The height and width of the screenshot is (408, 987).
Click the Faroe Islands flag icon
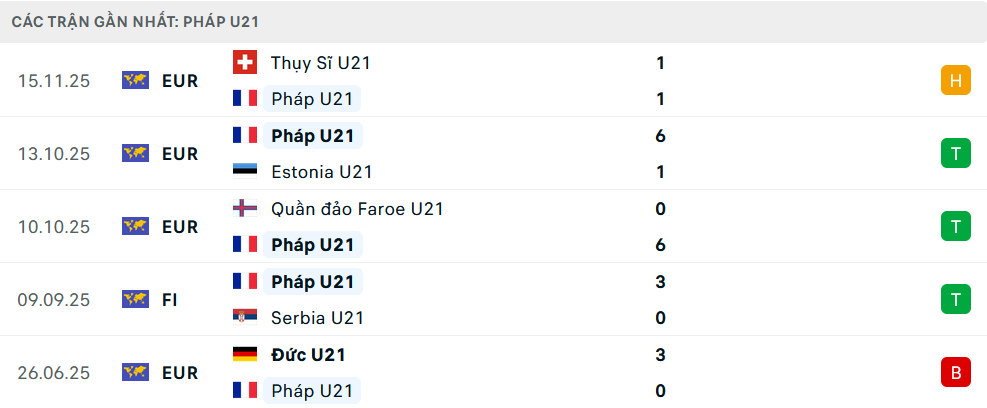[x=244, y=209]
